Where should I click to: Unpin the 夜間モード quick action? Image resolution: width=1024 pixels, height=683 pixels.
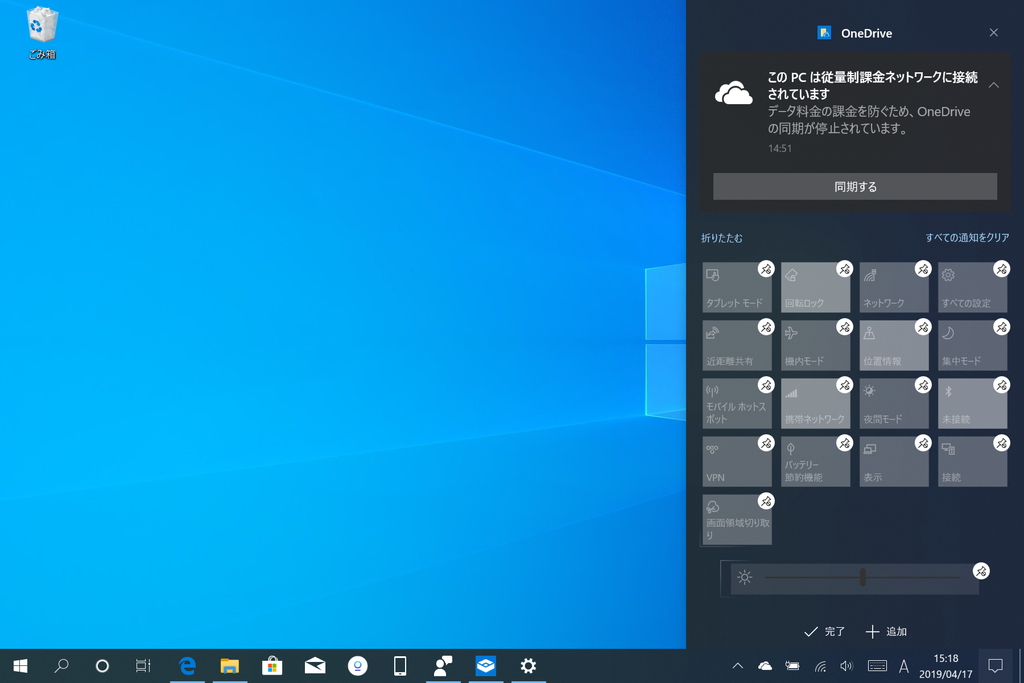click(923, 385)
